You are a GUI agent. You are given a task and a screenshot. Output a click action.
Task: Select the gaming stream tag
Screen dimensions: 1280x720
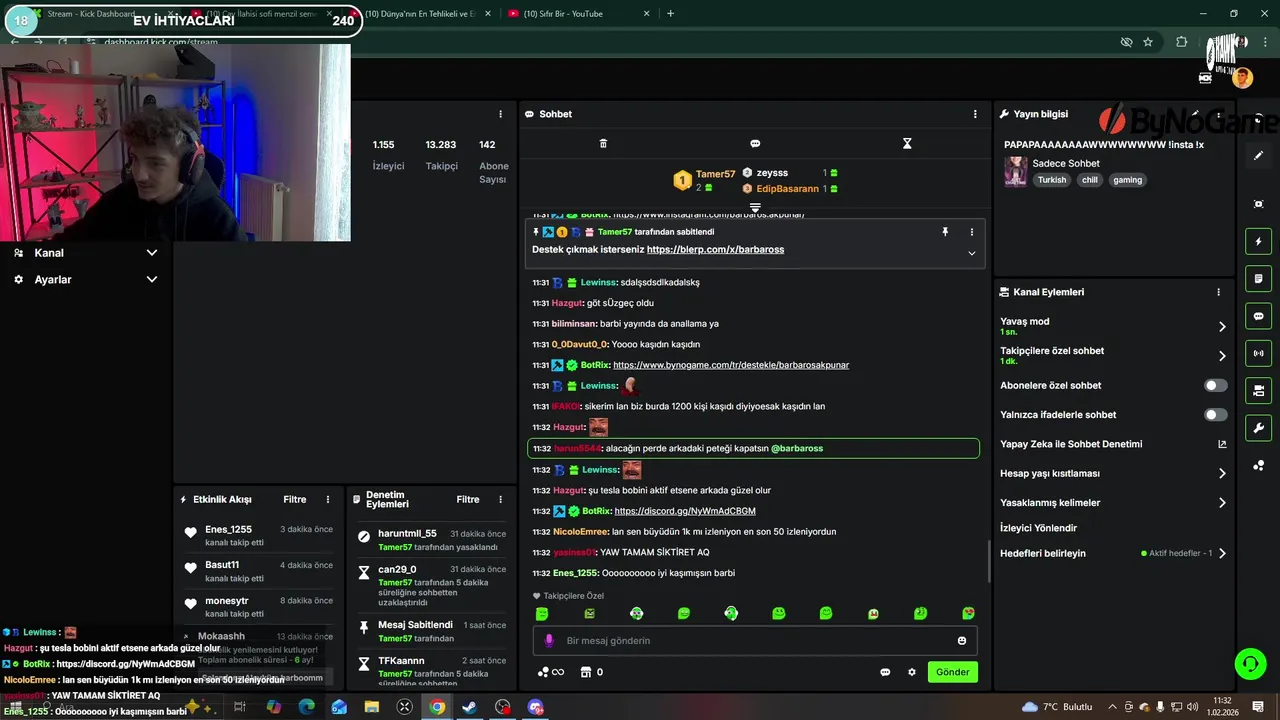pos(1128,180)
